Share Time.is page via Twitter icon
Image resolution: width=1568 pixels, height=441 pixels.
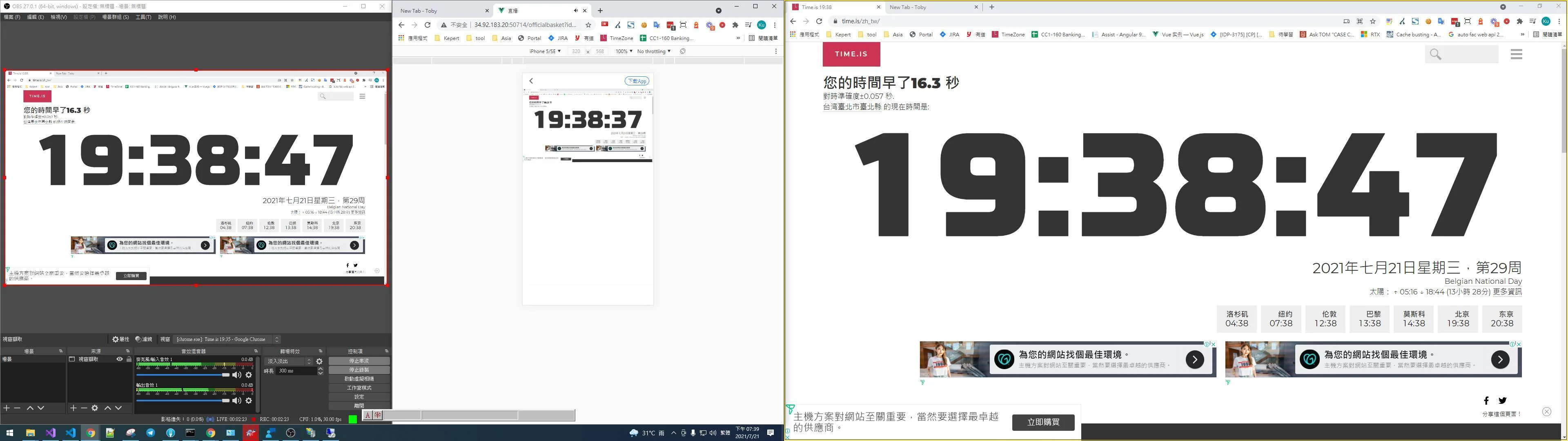coord(1502,400)
